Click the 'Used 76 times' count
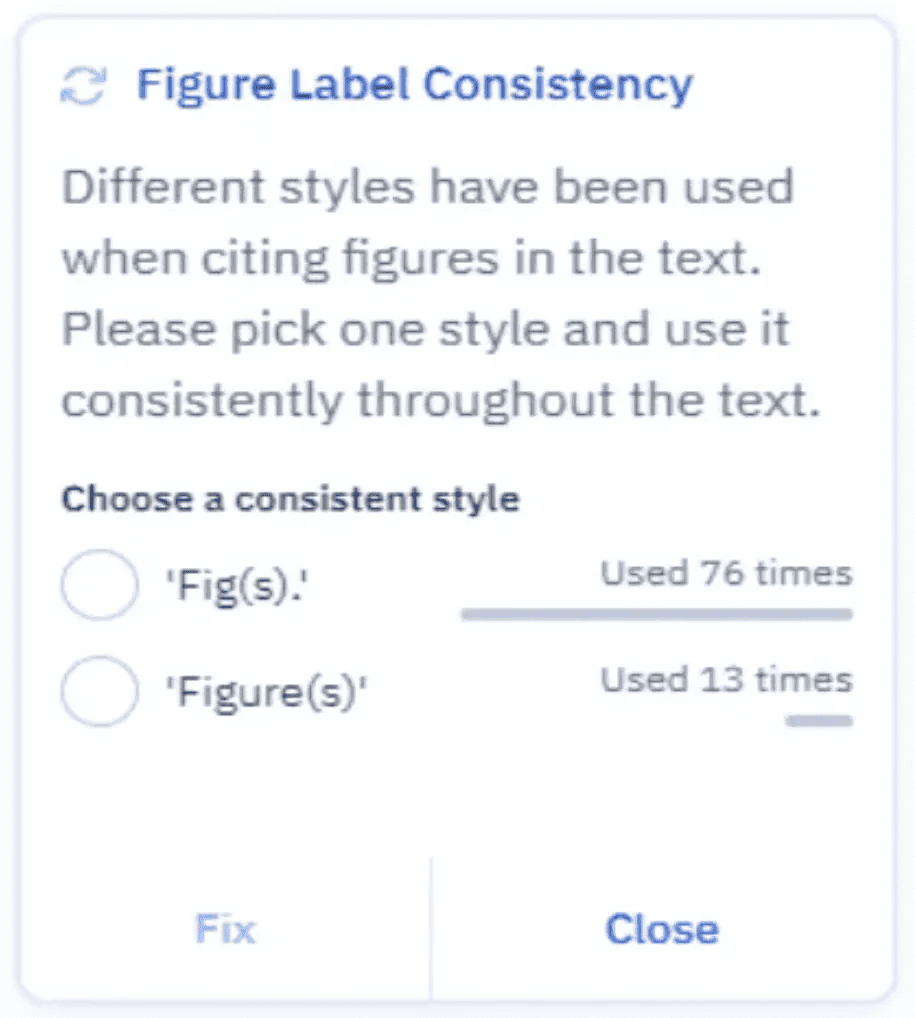 [x=726, y=574]
